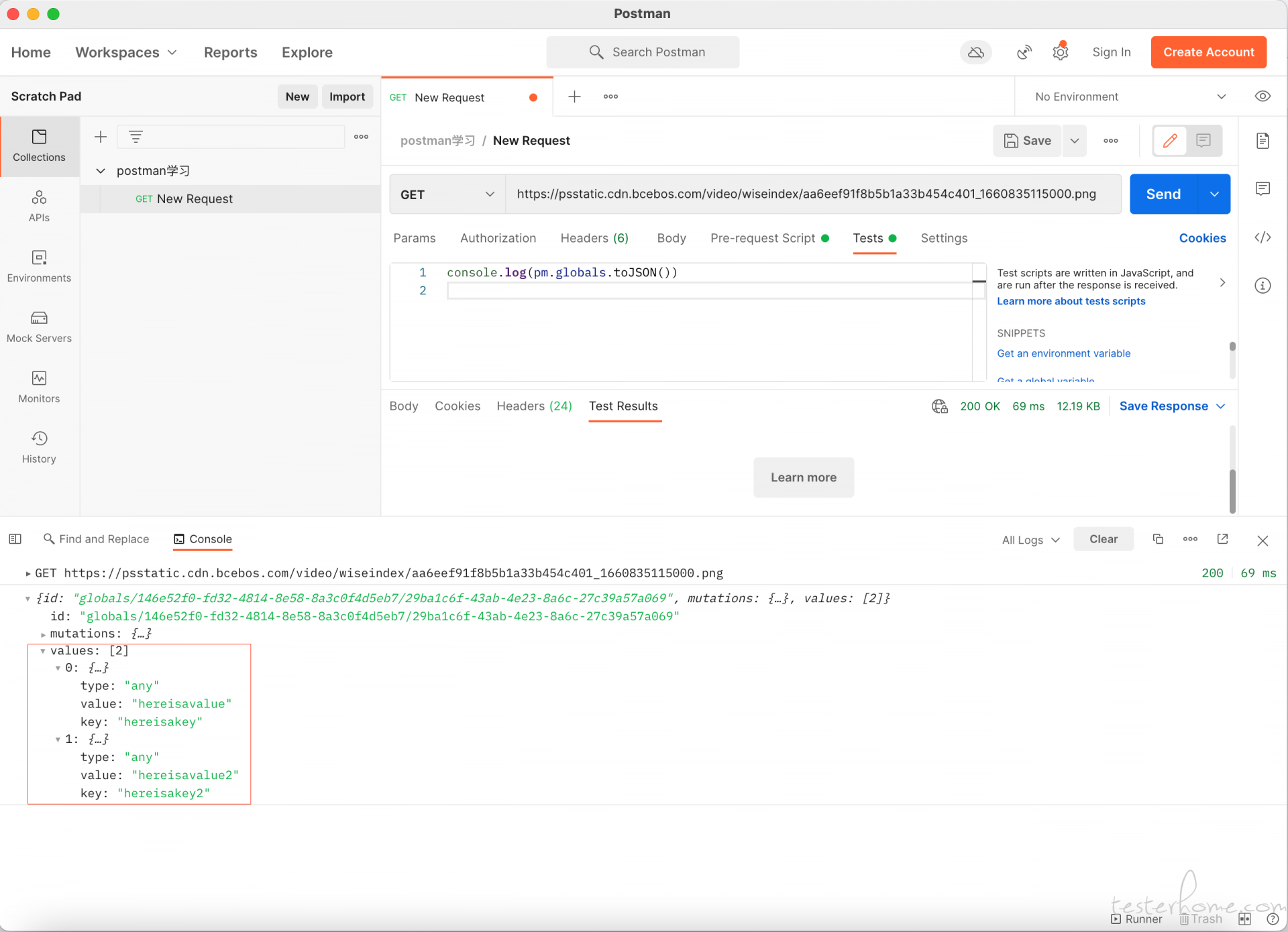Open console more options menu
The width and height of the screenshot is (1288, 932).
(1190, 539)
